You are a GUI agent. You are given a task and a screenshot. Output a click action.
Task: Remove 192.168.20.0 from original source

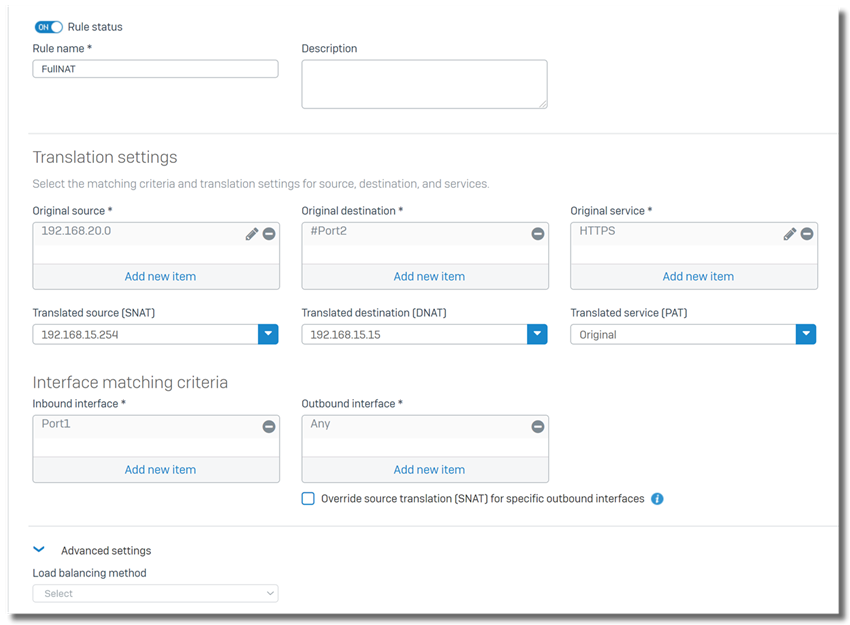269,234
